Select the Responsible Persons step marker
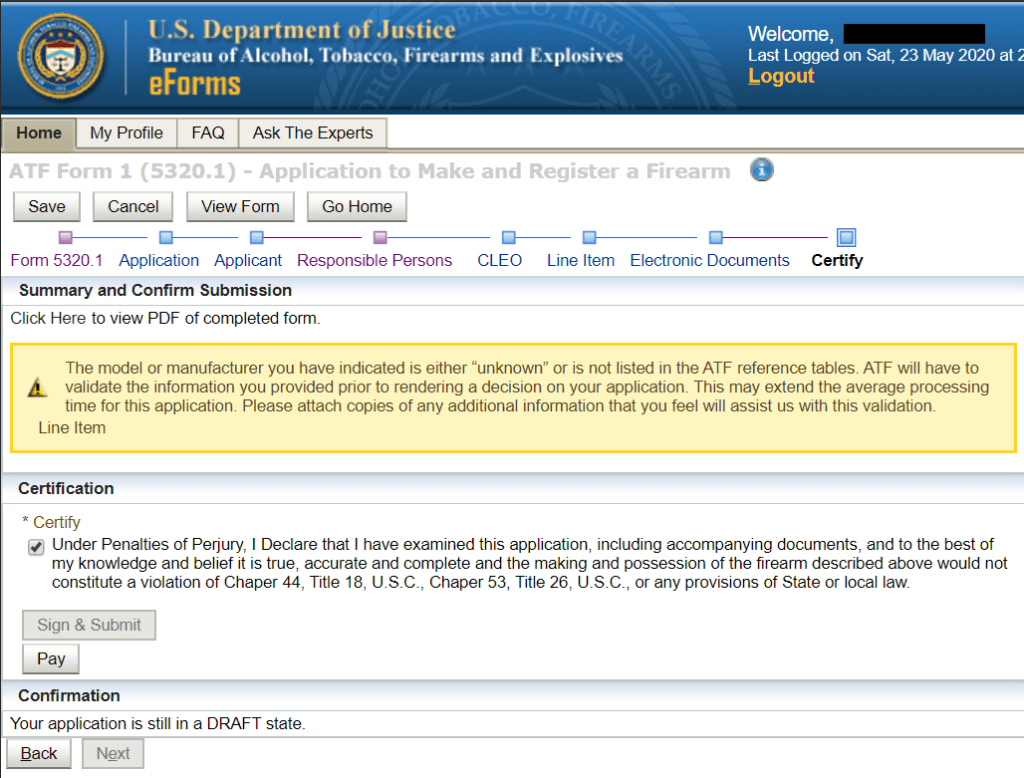The height and width of the screenshot is (778, 1024). tap(380, 237)
